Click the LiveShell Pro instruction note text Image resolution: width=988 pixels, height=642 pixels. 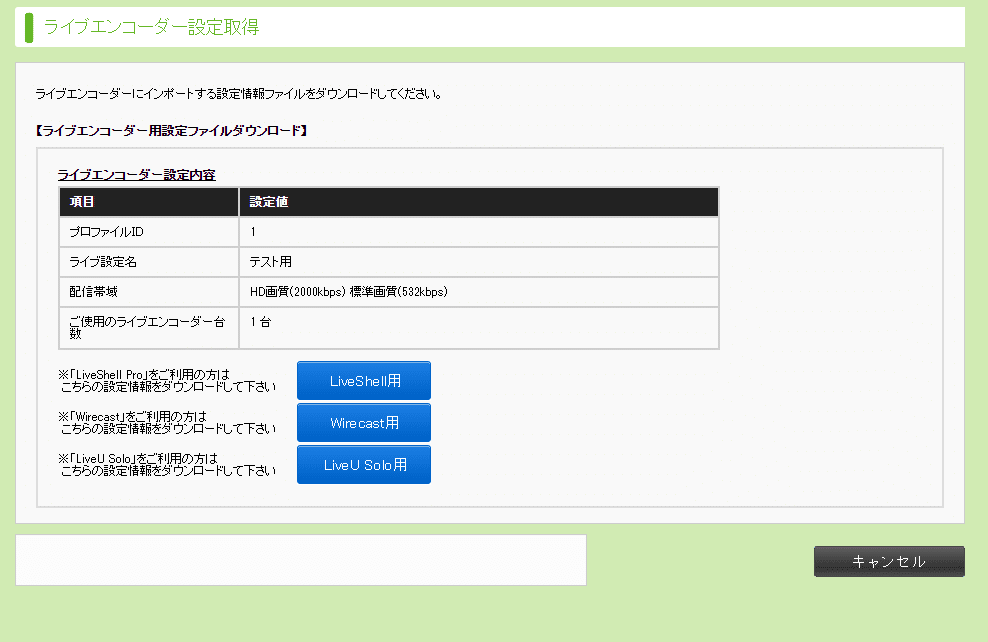click(x=168, y=380)
